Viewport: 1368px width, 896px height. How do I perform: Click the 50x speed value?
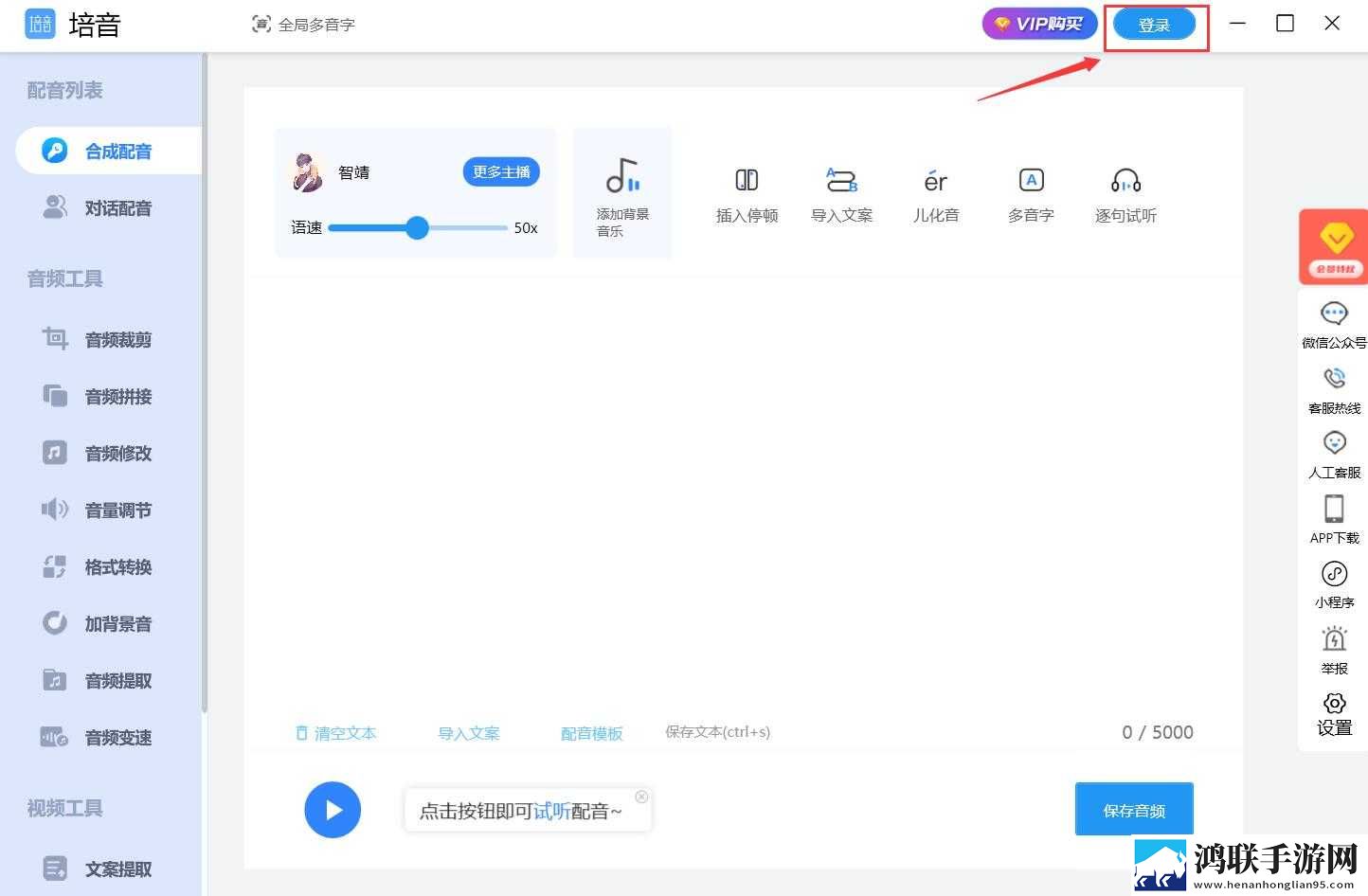tap(526, 228)
